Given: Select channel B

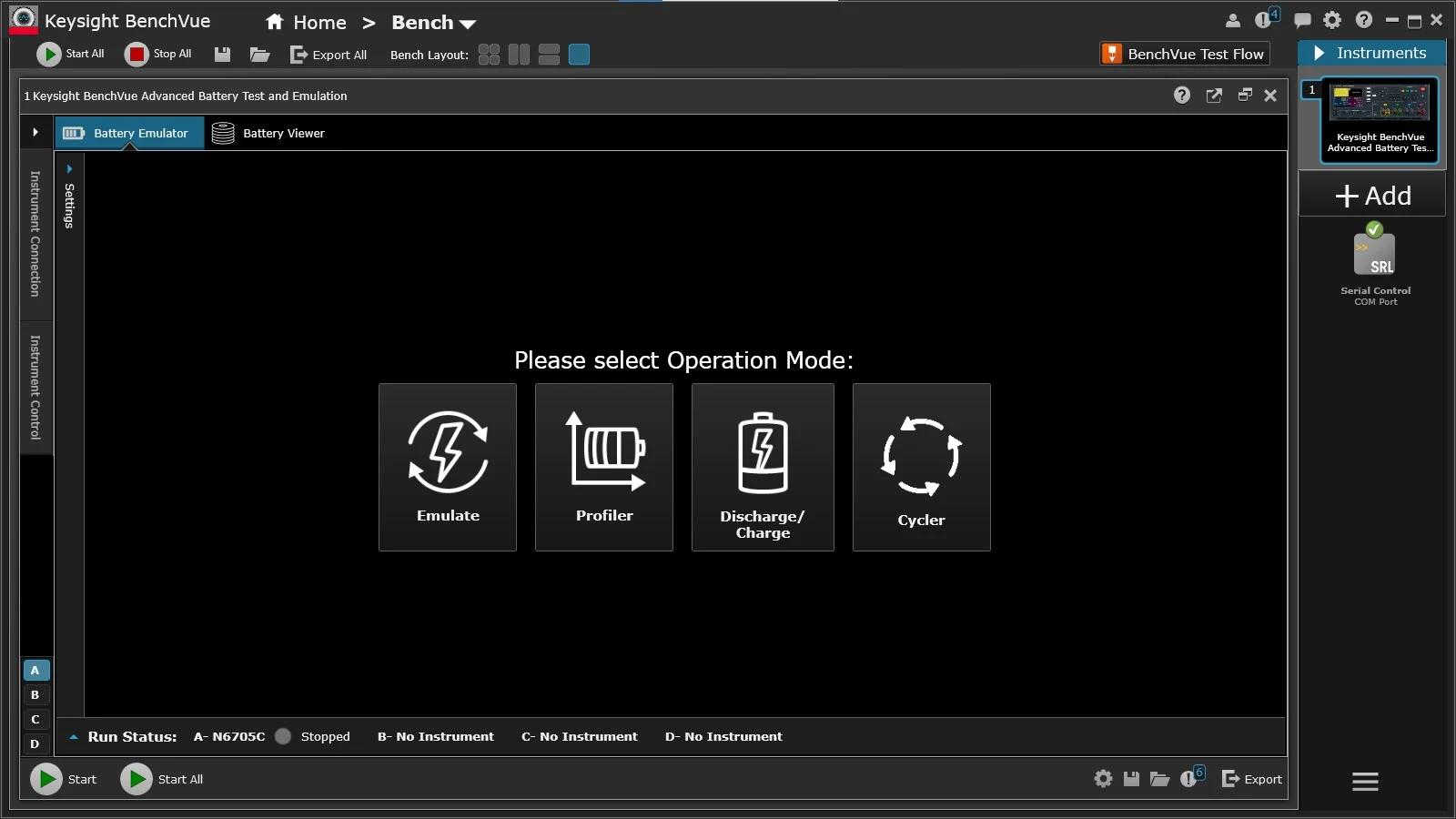Looking at the screenshot, I should coord(35,695).
